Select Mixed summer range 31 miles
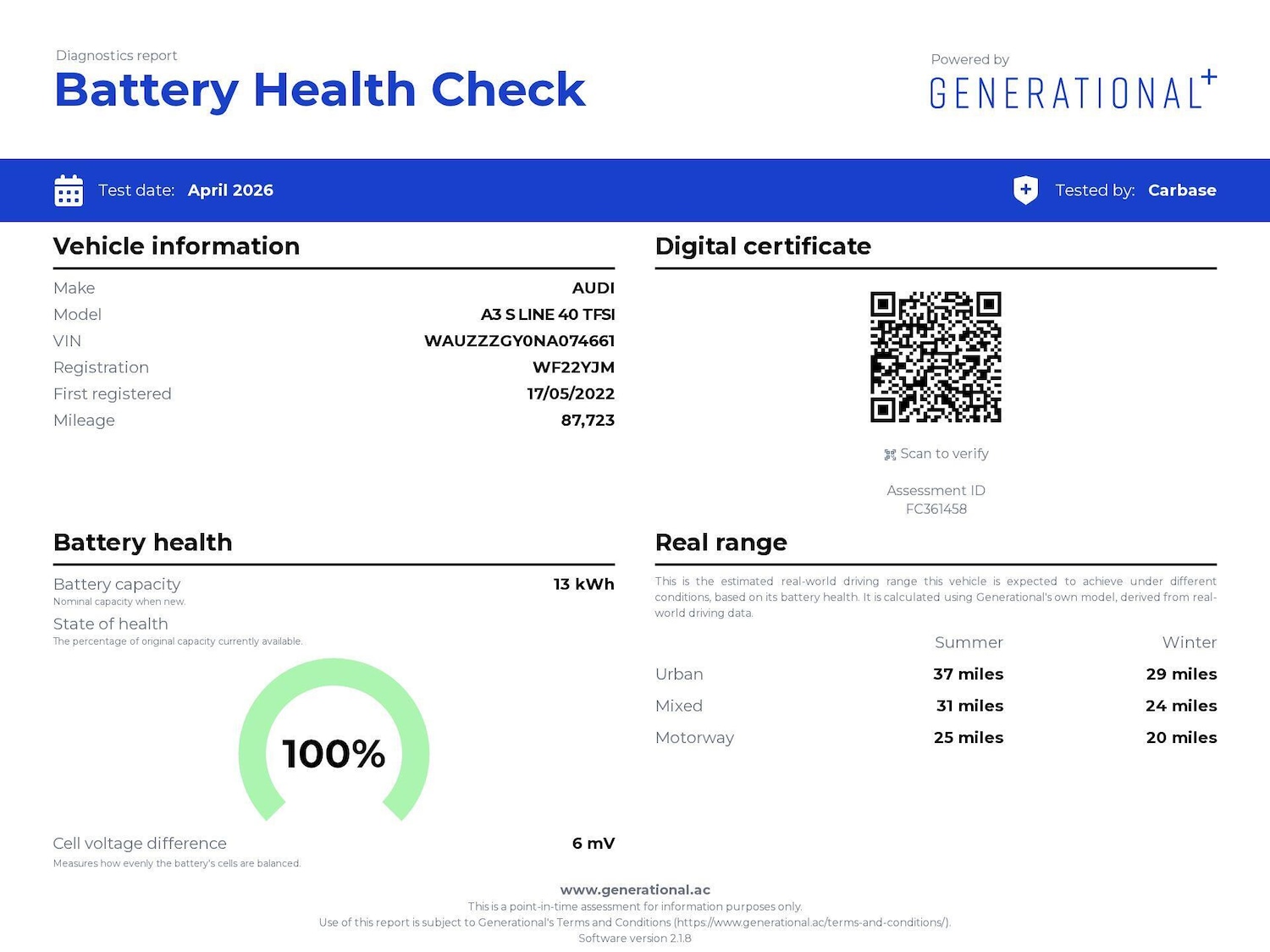The image size is (1270, 952). point(969,706)
